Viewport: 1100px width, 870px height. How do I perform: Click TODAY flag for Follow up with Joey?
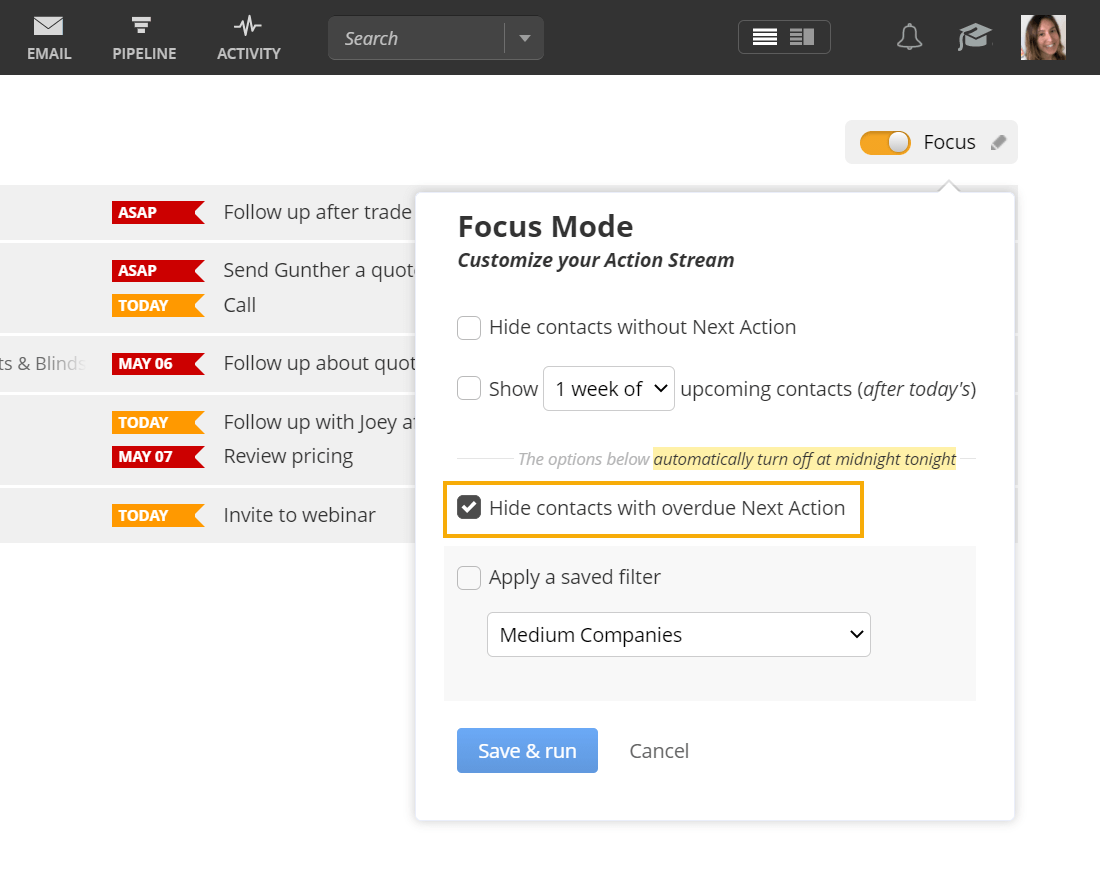(x=159, y=422)
